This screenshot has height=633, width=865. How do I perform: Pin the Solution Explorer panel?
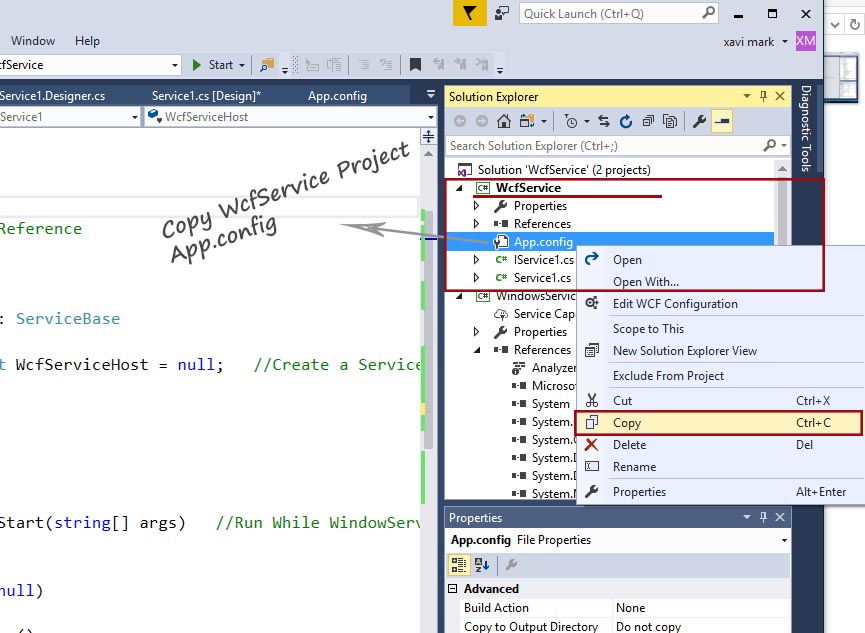[x=763, y=96]
